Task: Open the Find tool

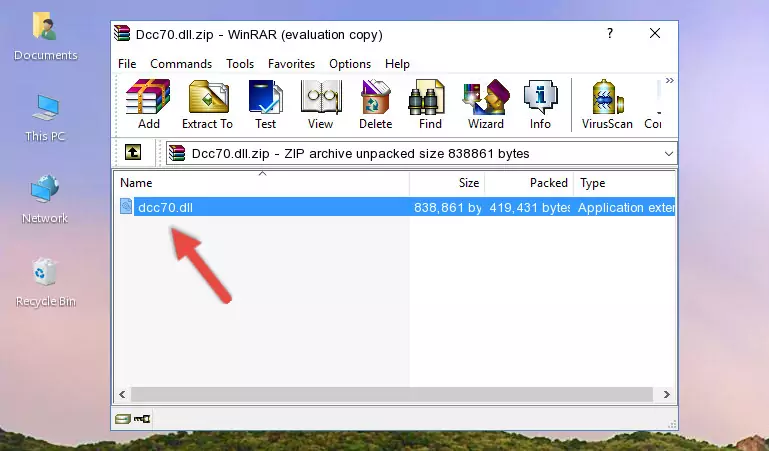Action: click(x=430, y=104)
